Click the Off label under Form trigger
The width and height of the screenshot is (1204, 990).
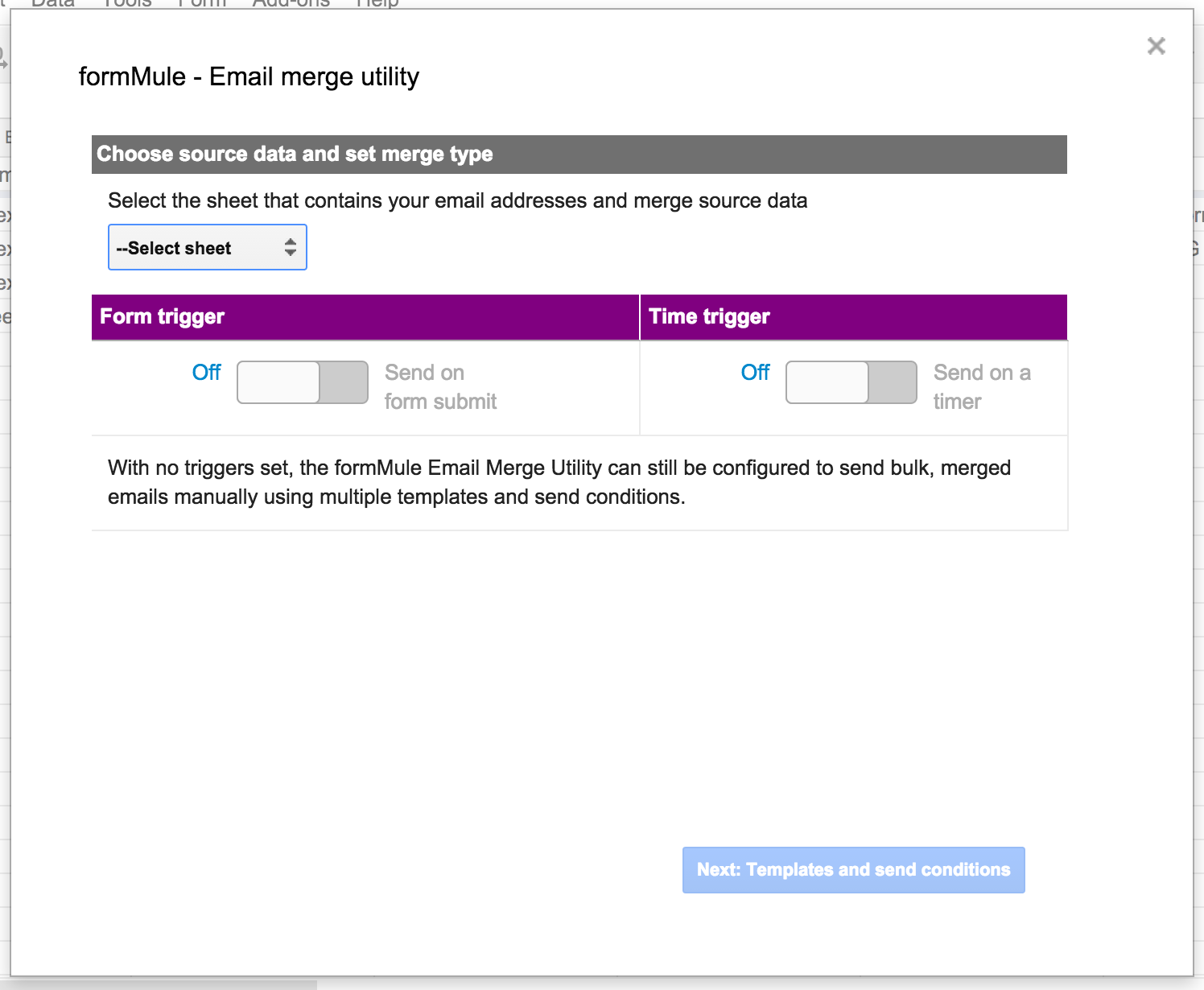tap(206, 373)
